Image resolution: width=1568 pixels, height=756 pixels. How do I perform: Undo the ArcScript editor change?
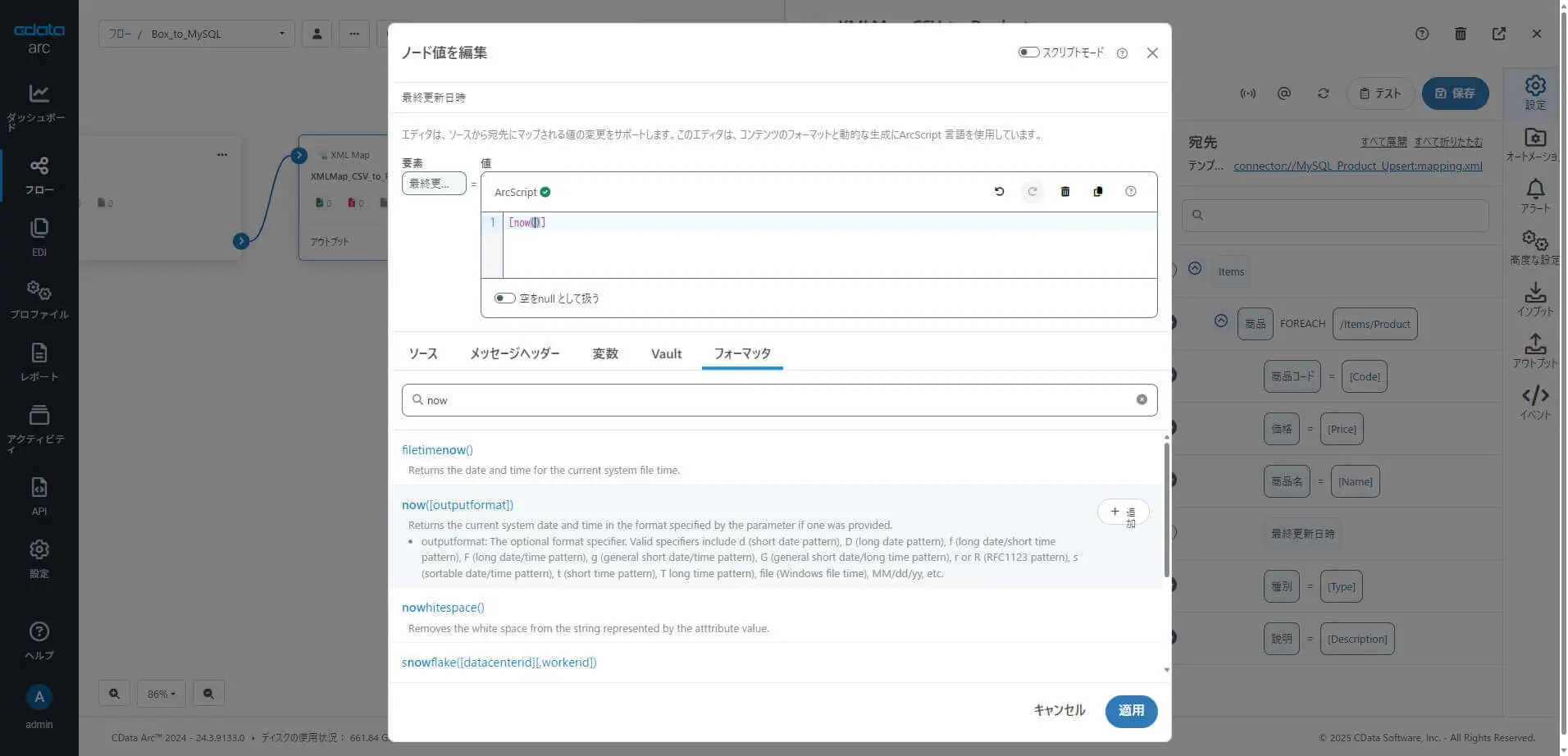click(x=999, y=192)
